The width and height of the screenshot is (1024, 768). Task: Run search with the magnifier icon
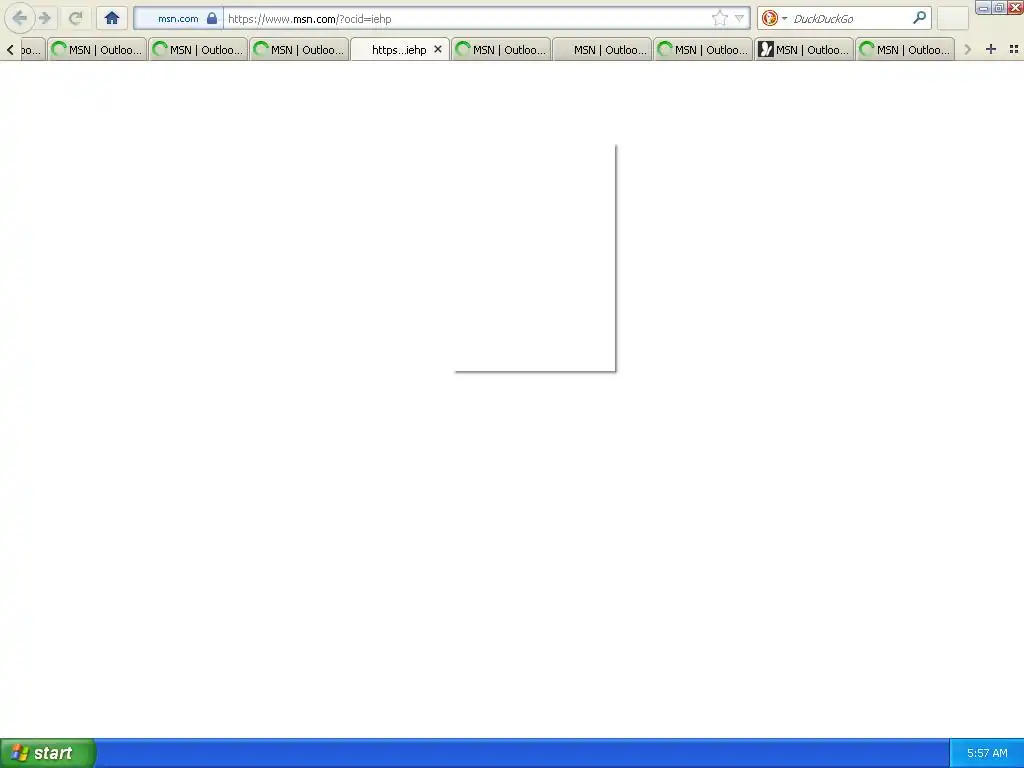point(920,18)
